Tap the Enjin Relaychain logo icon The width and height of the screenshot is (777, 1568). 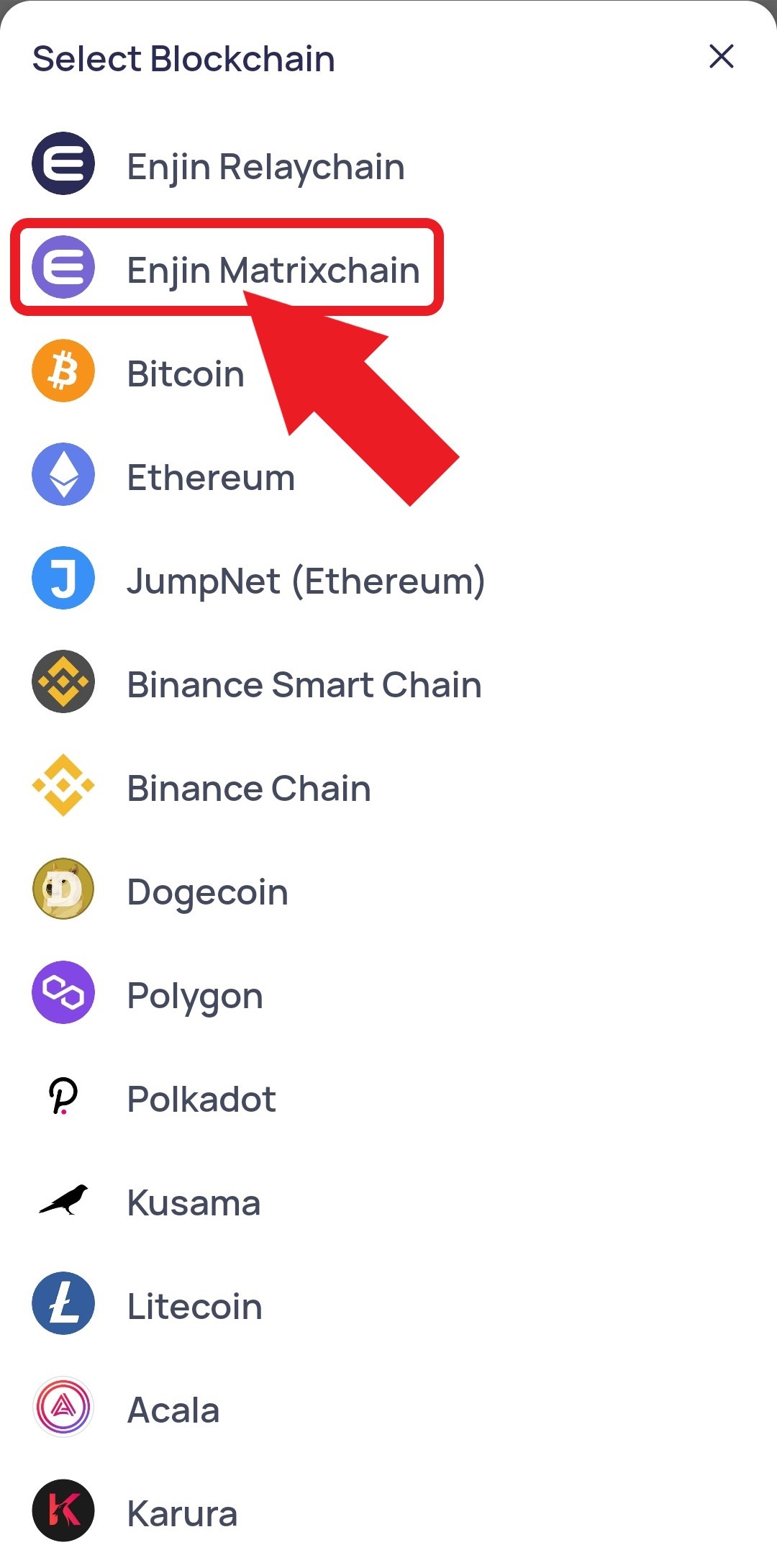(x=63, y=163)
